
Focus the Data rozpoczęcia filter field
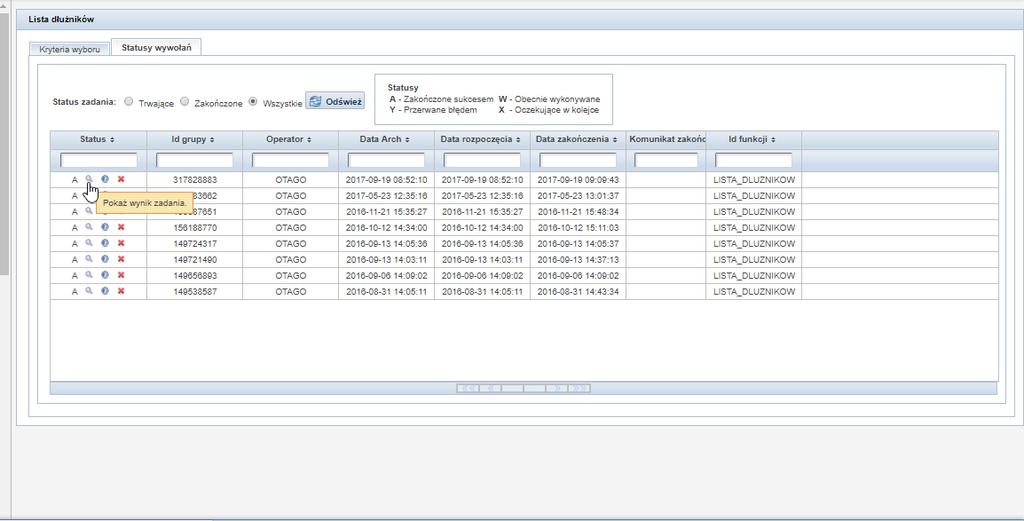482,160
